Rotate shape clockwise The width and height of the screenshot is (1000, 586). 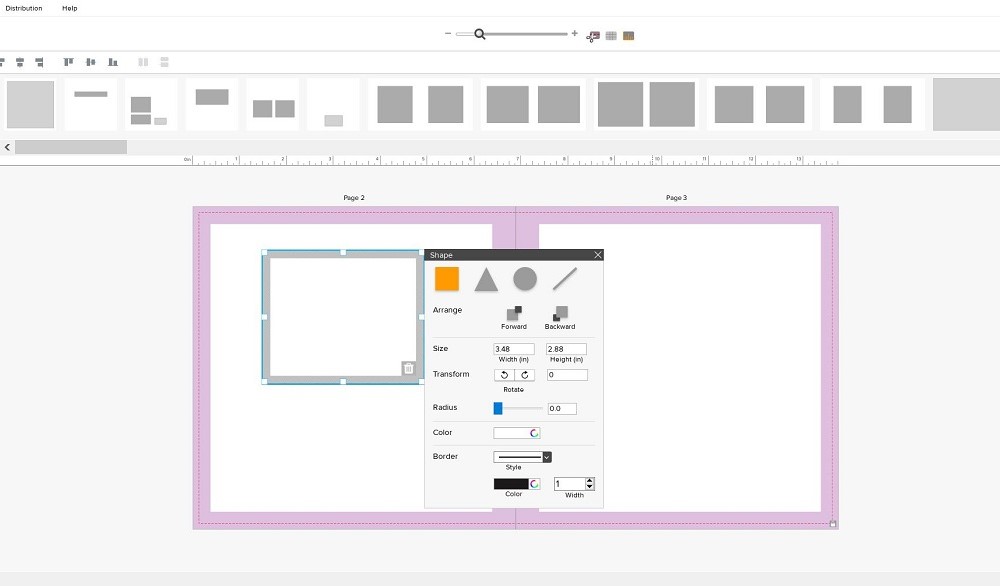[525, 375]
